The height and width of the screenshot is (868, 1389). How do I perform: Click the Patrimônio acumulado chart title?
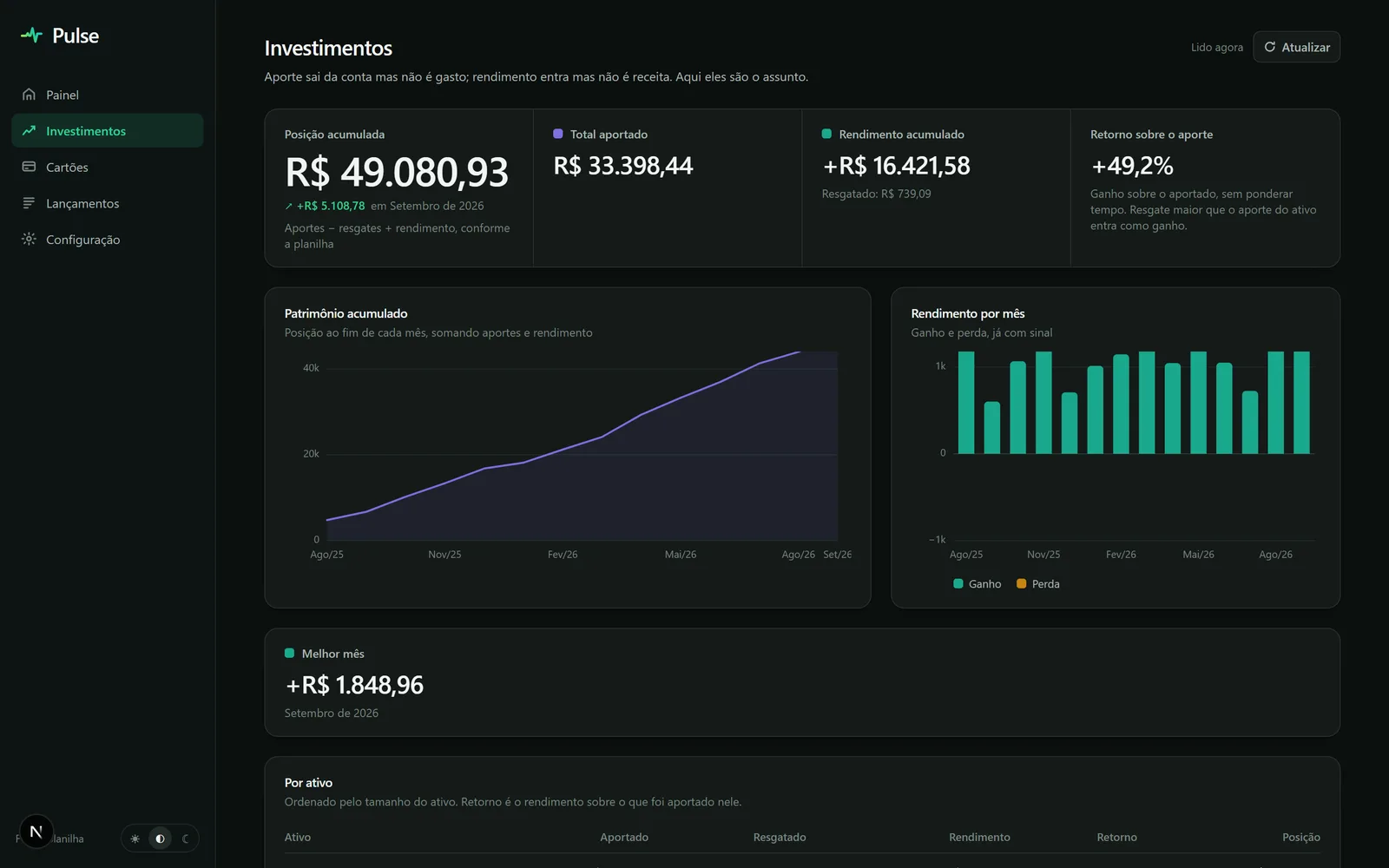[x=346, y=313]
